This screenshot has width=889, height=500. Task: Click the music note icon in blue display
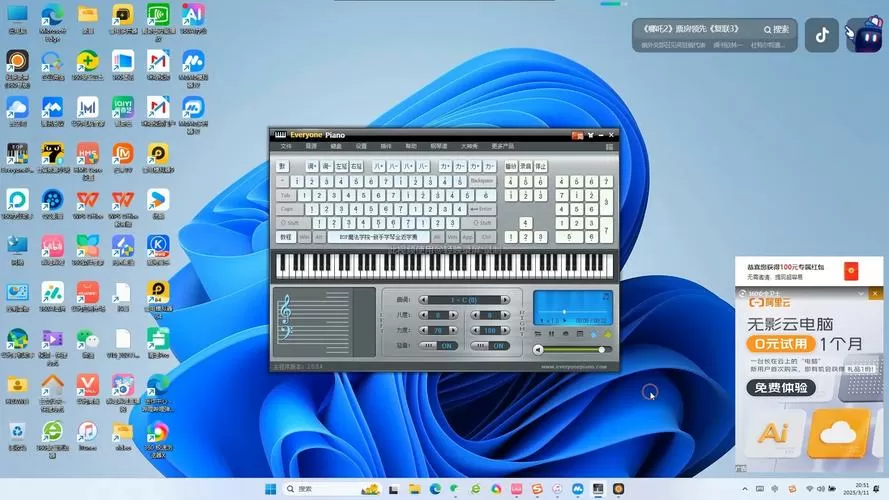coord(606,296)
